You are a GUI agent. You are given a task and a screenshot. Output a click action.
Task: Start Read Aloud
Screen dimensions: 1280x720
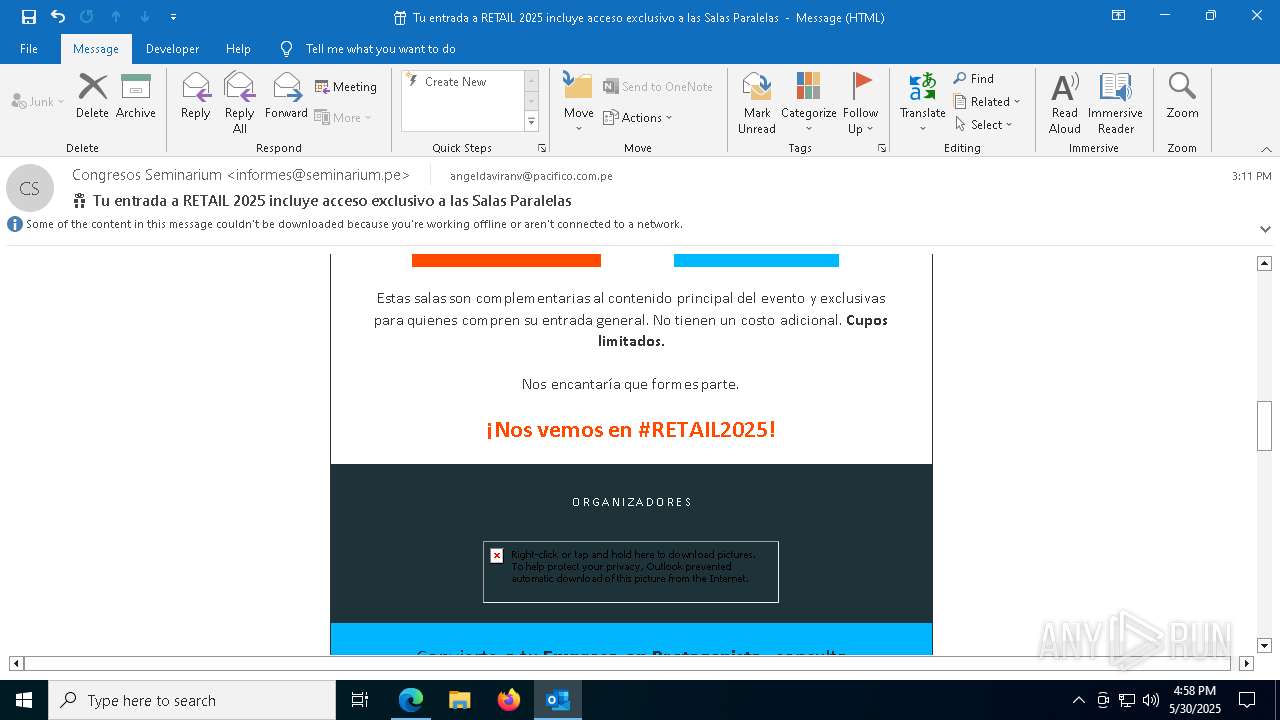(x=1065, y=102)
